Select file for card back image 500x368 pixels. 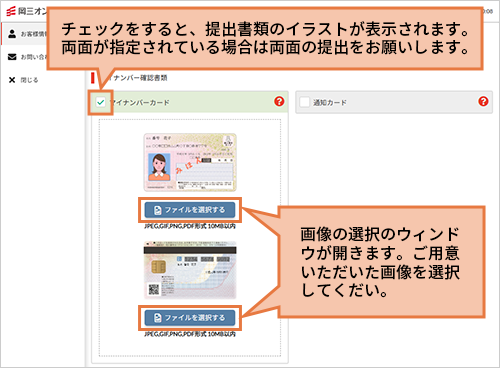(190, 318)
